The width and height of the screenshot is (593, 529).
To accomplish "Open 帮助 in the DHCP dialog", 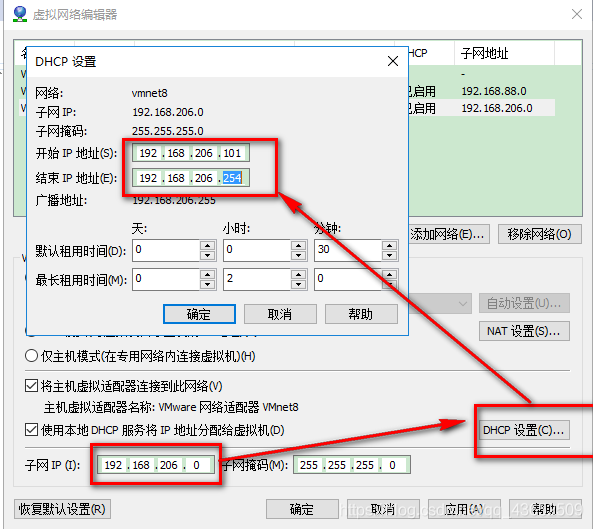I will (361, 314).
